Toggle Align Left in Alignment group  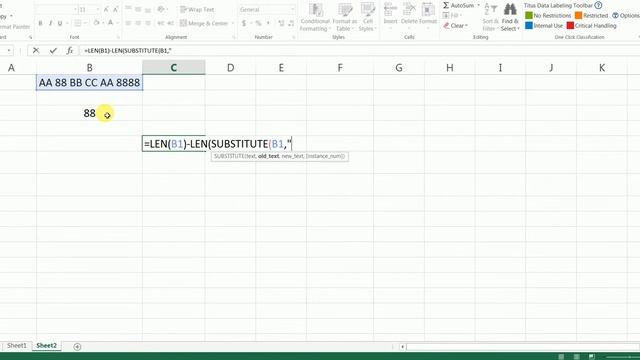(x=128, y=23)
